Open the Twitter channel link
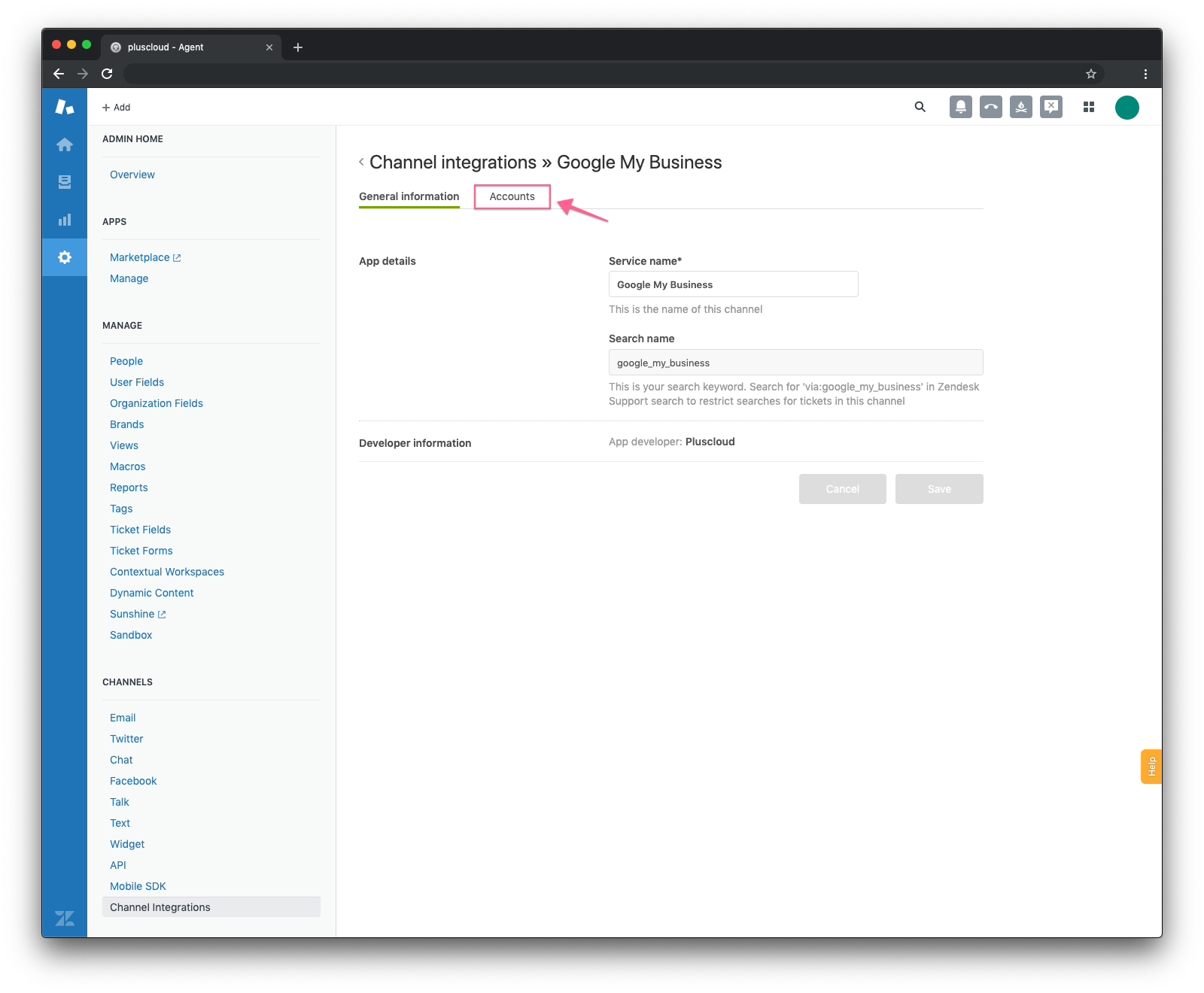Screen dimensions: 1204x993 [126, 739]
